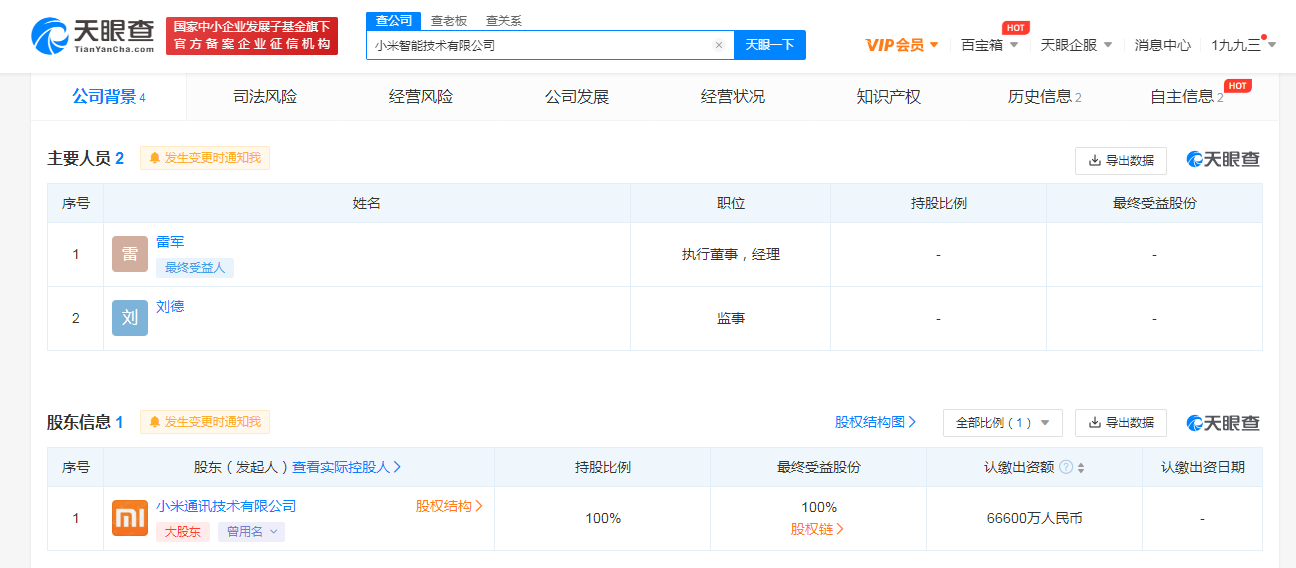The width and height of the screenshot is (1296, 568).
Task: Click the 股东信息 section heading
Action: 78,422
